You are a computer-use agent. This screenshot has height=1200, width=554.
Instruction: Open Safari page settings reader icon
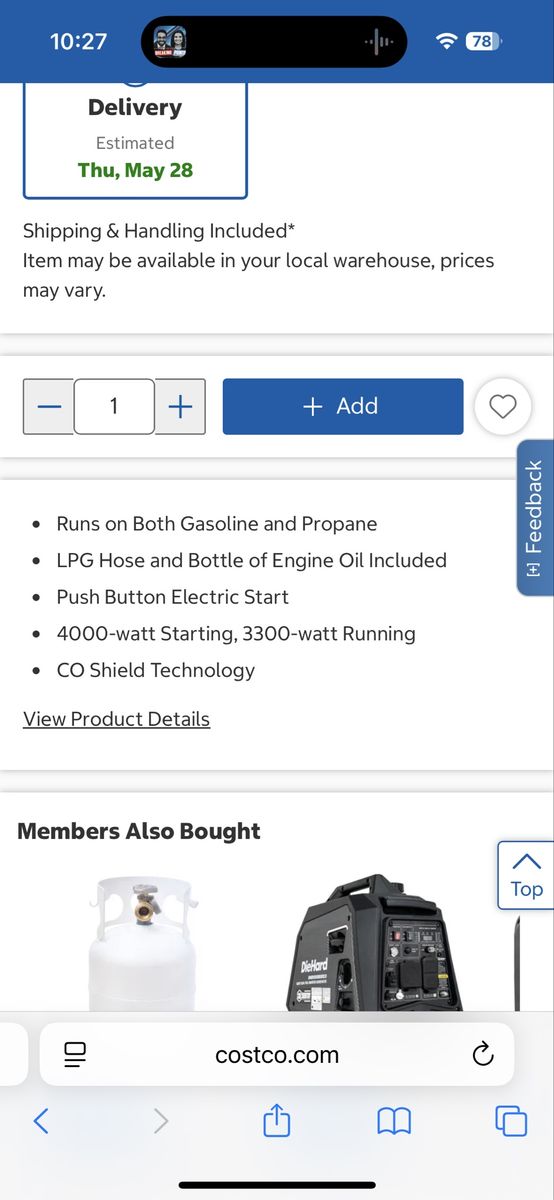[75, 1054]
